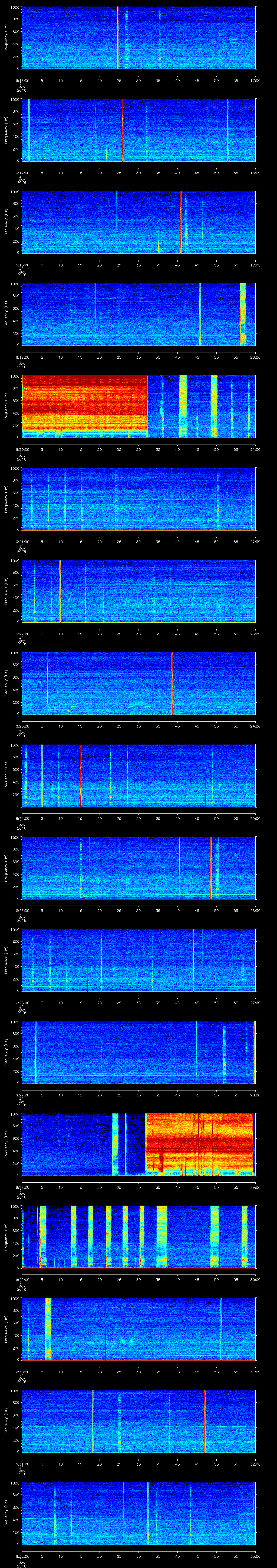This screenshot has width=277, height=1568.
Task: Click the 6:26:00 start time label
Action: click(x=22, y=1003)
